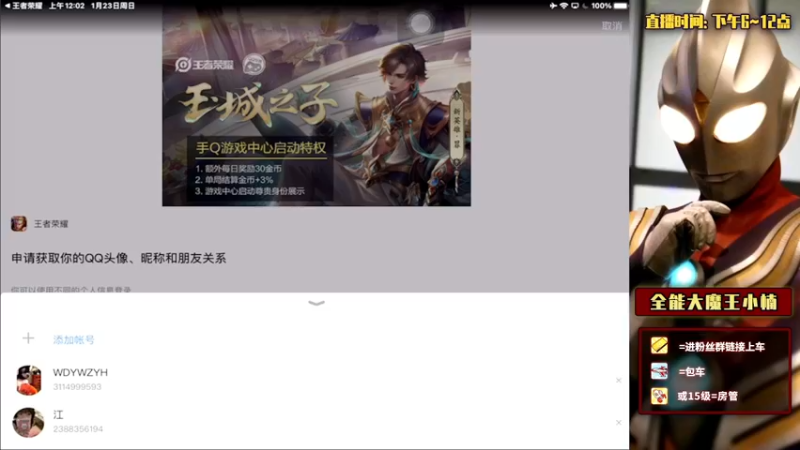Select the WDYWZYH account avatar
Screen dimensions: 800x450
29,380
